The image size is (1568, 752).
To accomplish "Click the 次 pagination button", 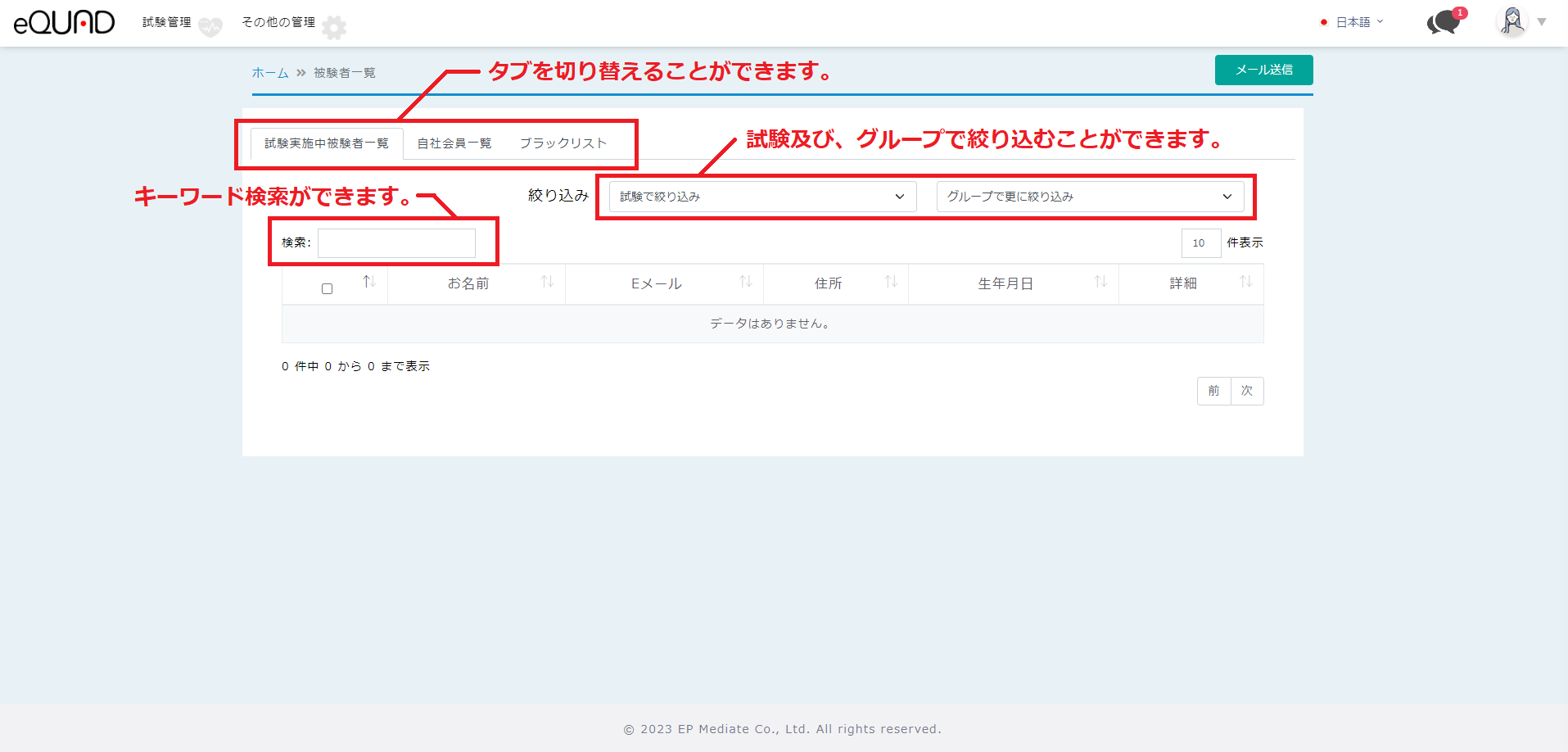I will pyautogui.click(x=1247, y=391).
